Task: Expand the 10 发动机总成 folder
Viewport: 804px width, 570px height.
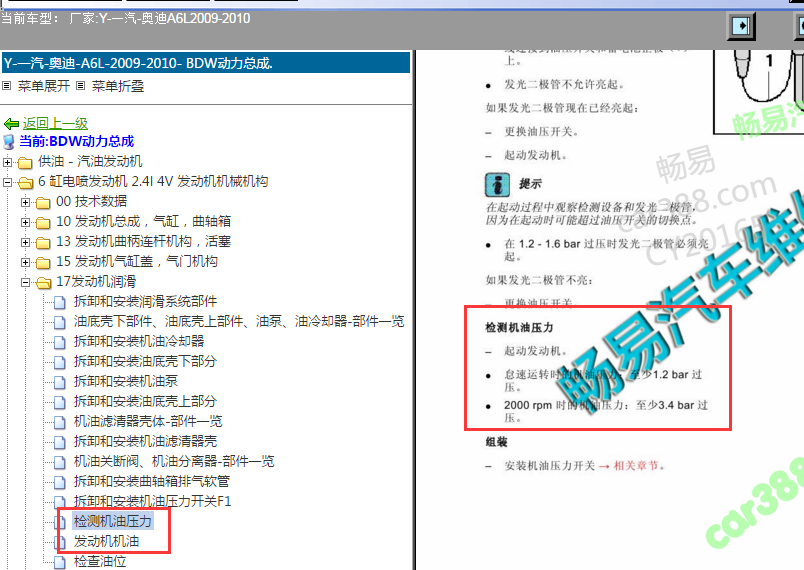Action: click(x=25, y=222)
